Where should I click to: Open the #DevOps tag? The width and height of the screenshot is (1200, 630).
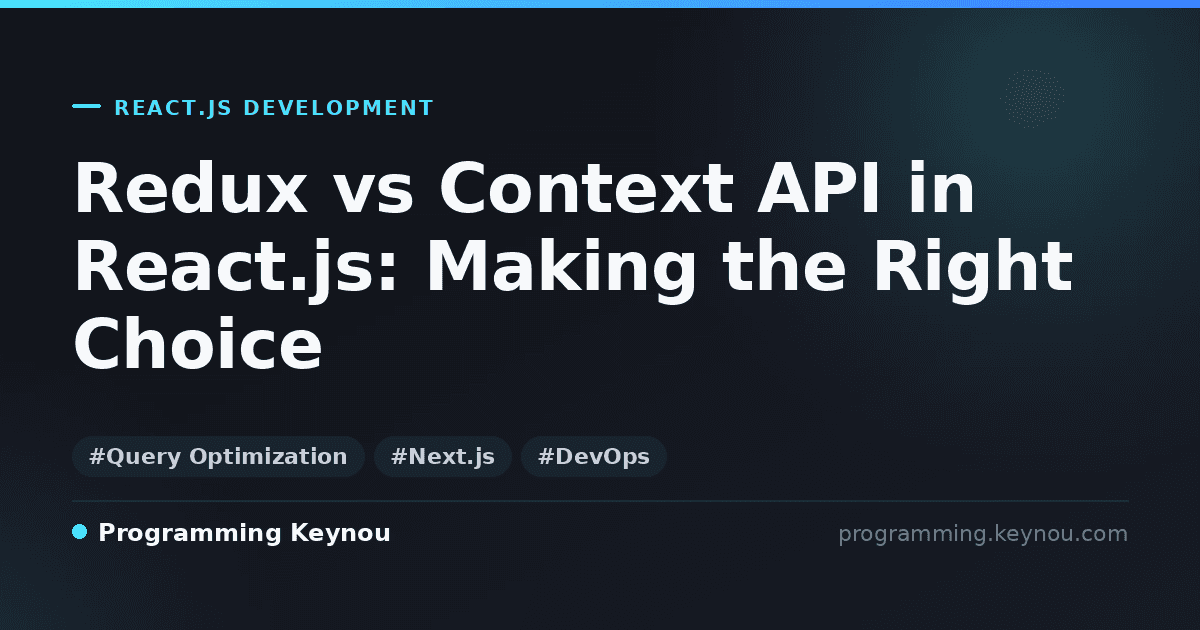[x=594, y=457]
